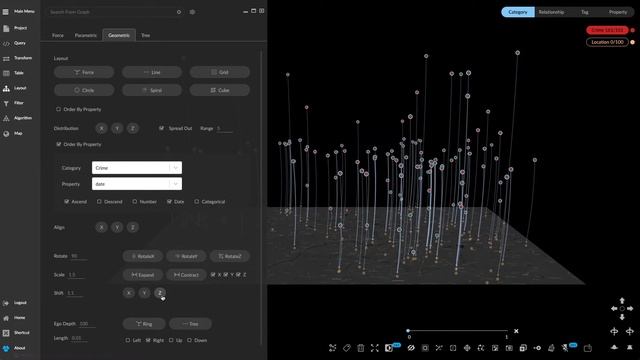Click the red Crime category legend pill
Viewport: 640px width, 360px height.
607,30
